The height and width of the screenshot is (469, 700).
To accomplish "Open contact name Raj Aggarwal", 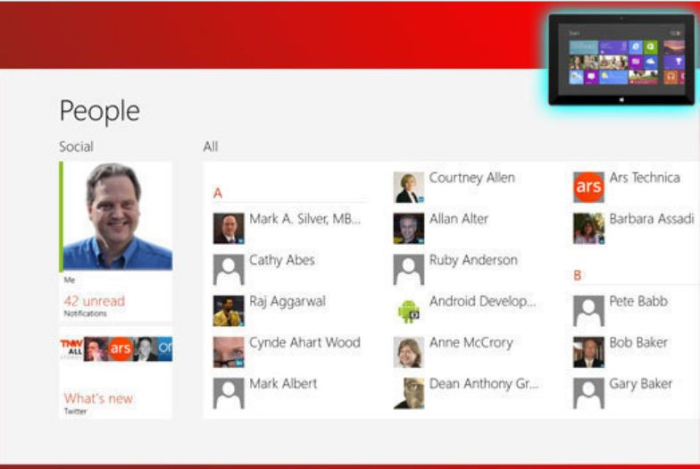I will pyautogui.click(x=287, y=301).
